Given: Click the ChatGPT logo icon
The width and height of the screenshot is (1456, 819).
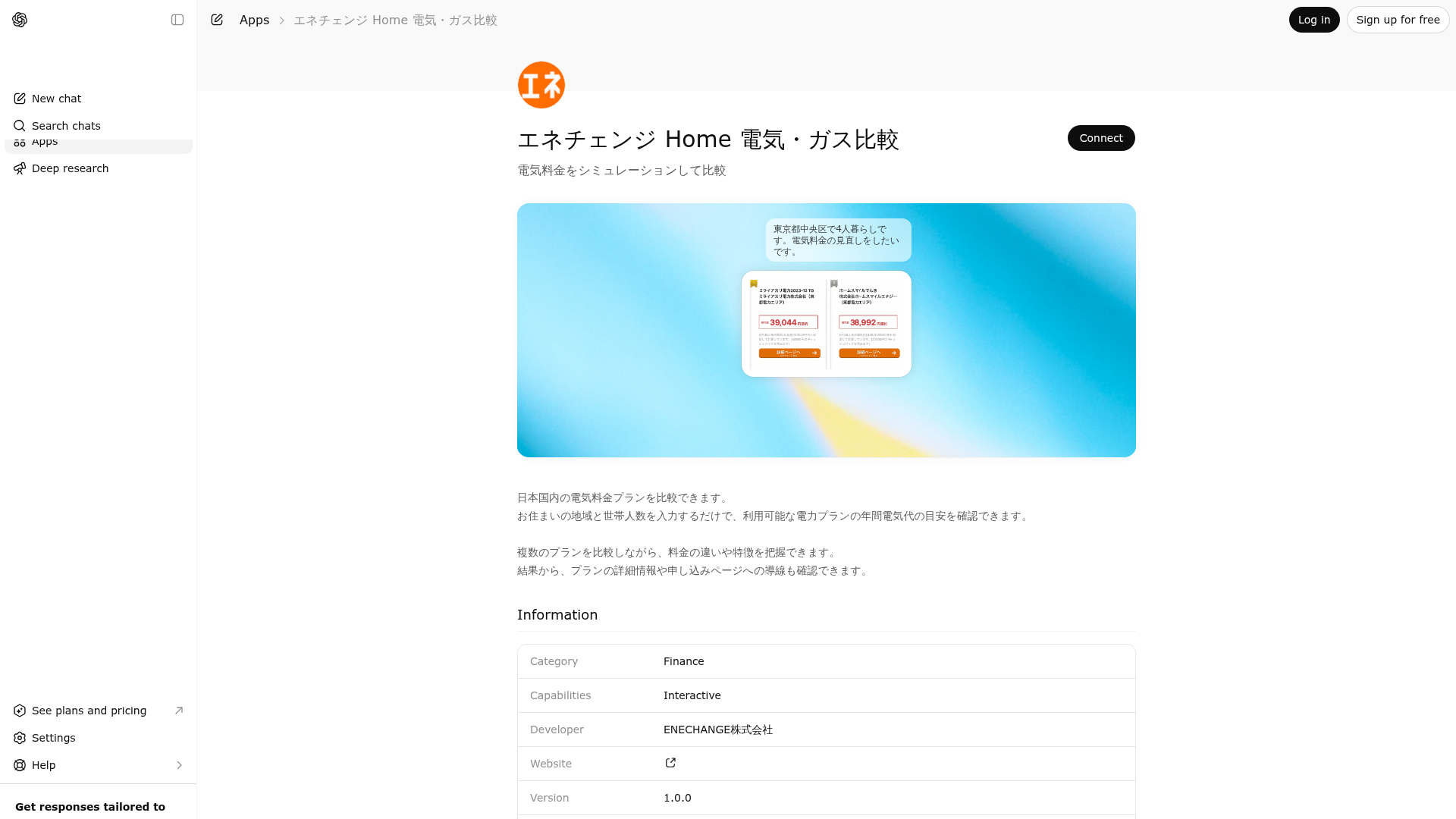Looking at the screenshot, I should (20, 20).
